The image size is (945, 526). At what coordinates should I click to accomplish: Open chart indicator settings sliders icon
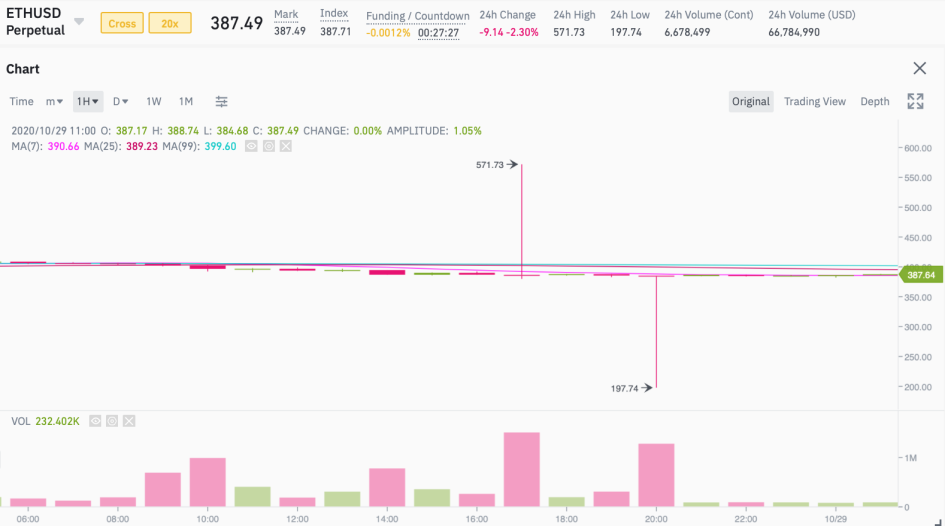(x=221, y=101)
